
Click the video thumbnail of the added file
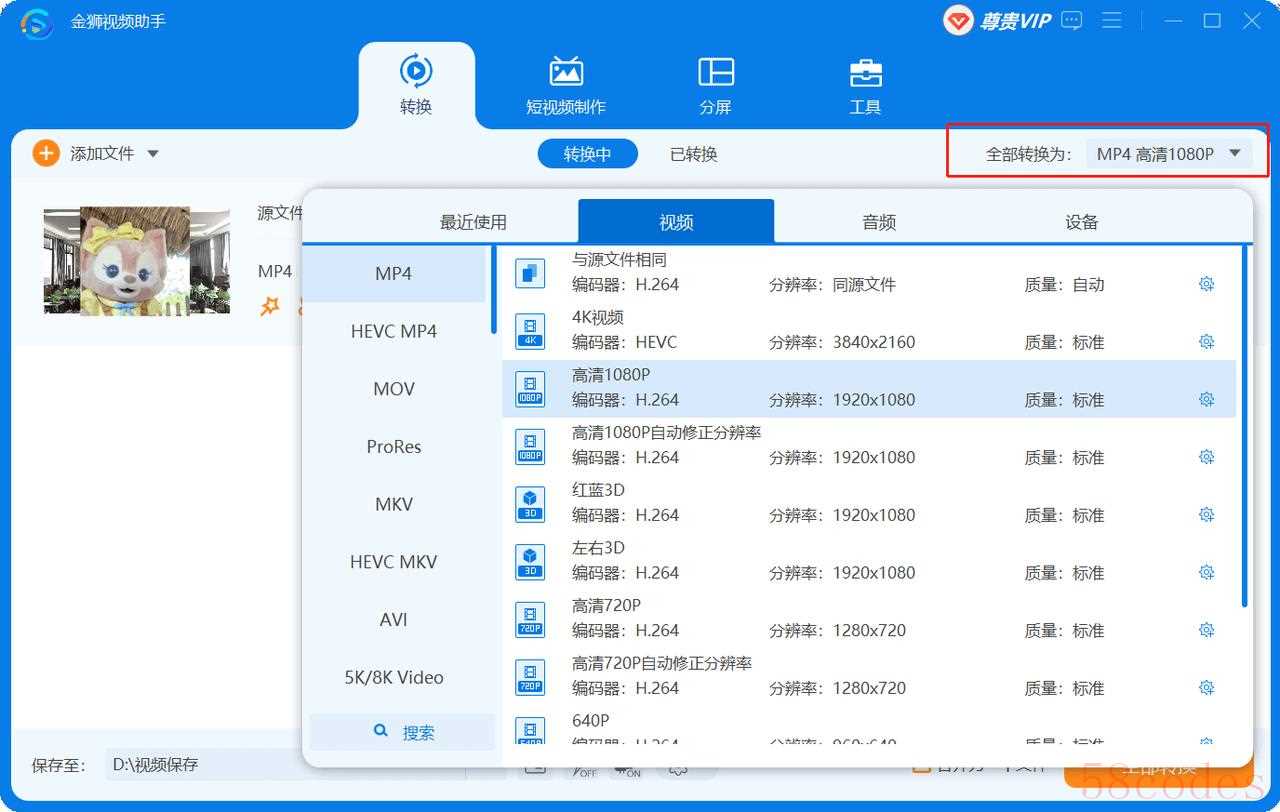coord(136,260)
